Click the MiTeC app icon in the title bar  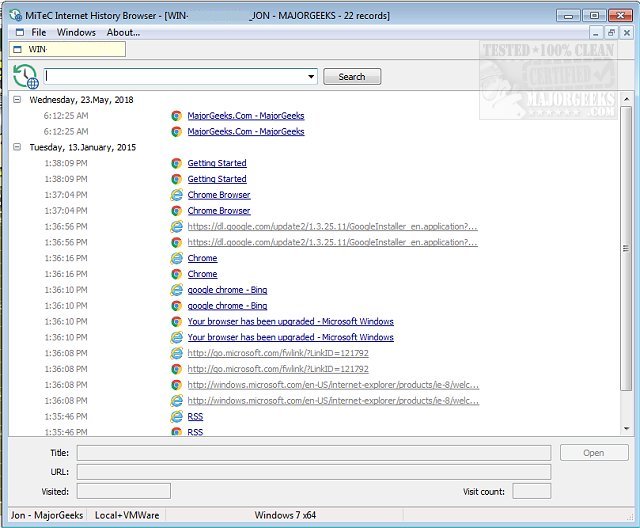16,16
